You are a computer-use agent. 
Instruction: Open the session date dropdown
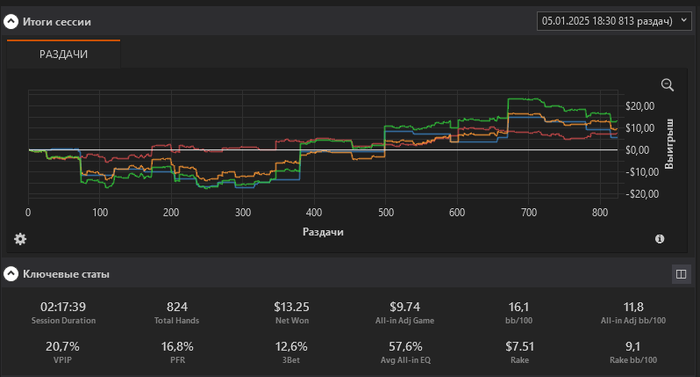click(x=614, y=21)
